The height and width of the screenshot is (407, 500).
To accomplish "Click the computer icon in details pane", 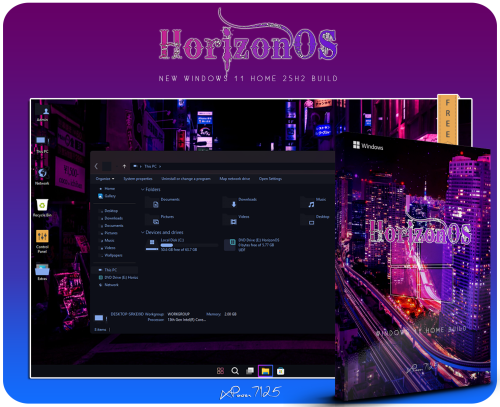I will click(99, 318).
